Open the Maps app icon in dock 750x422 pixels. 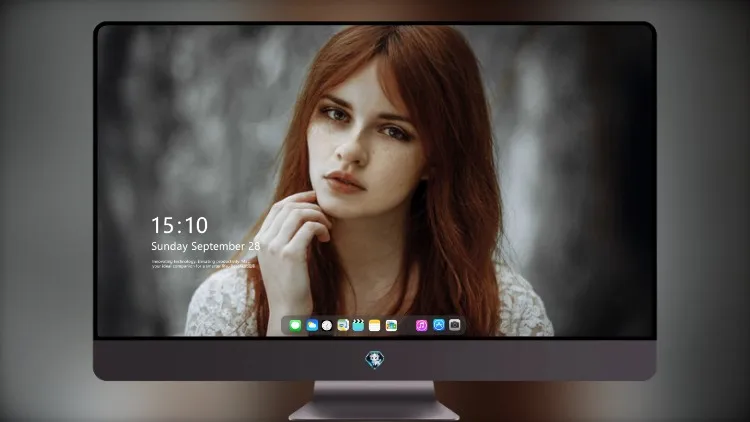(391, 325)
